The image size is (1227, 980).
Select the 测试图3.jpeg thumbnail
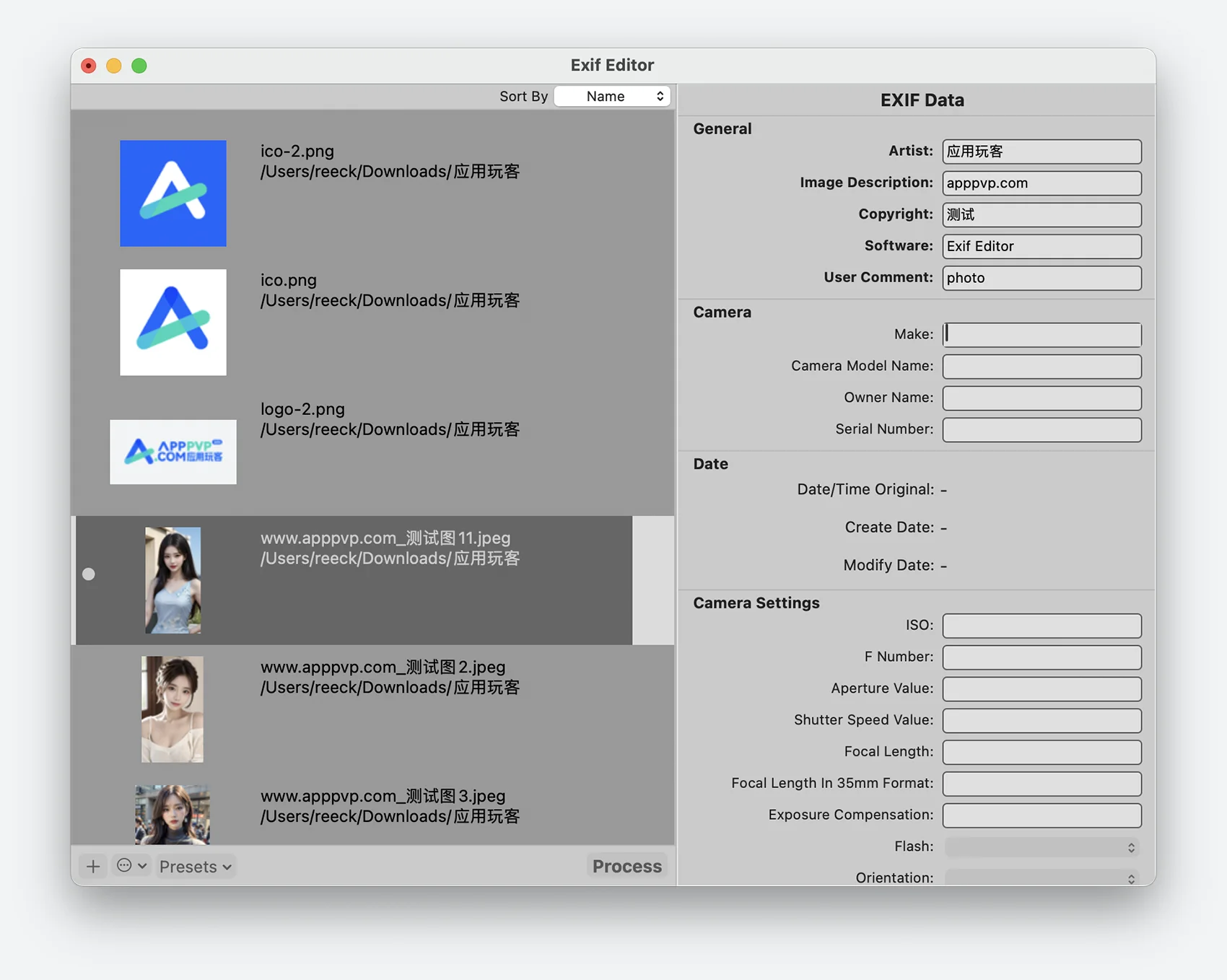click(173, 814)
